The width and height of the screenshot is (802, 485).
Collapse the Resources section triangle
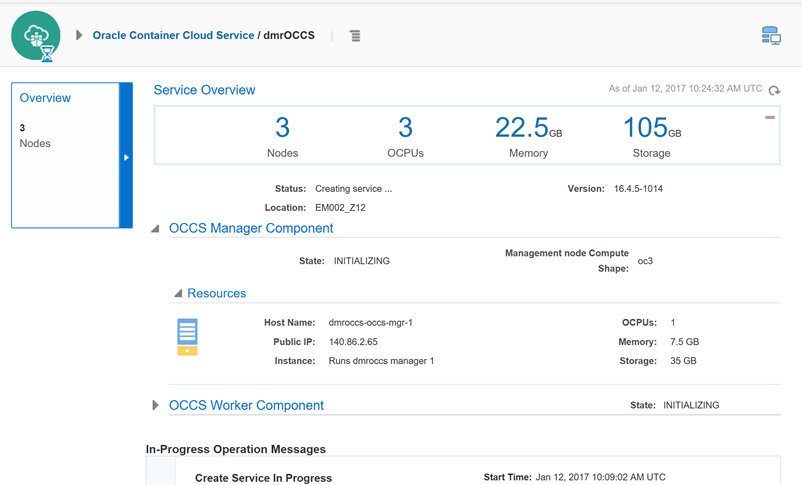click(x=178, y=294)
